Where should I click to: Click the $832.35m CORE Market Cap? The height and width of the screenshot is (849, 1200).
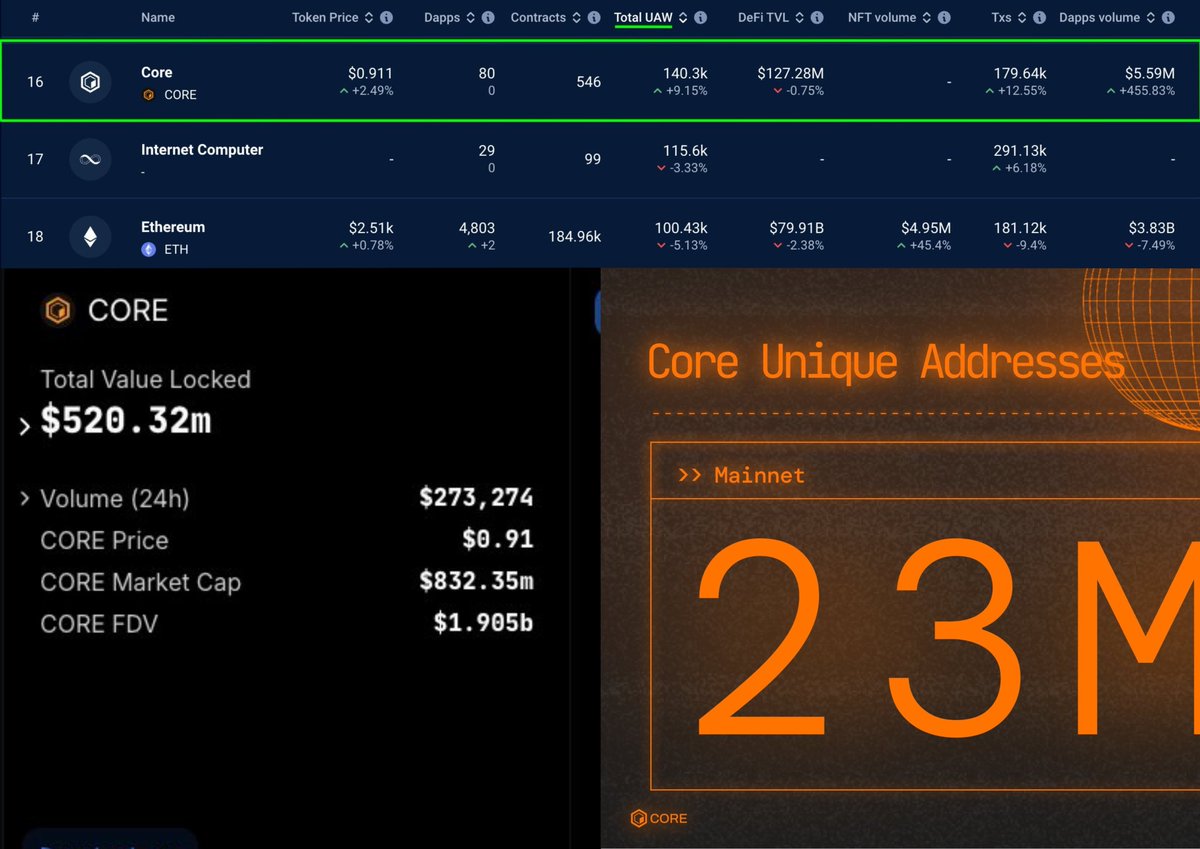476,581
